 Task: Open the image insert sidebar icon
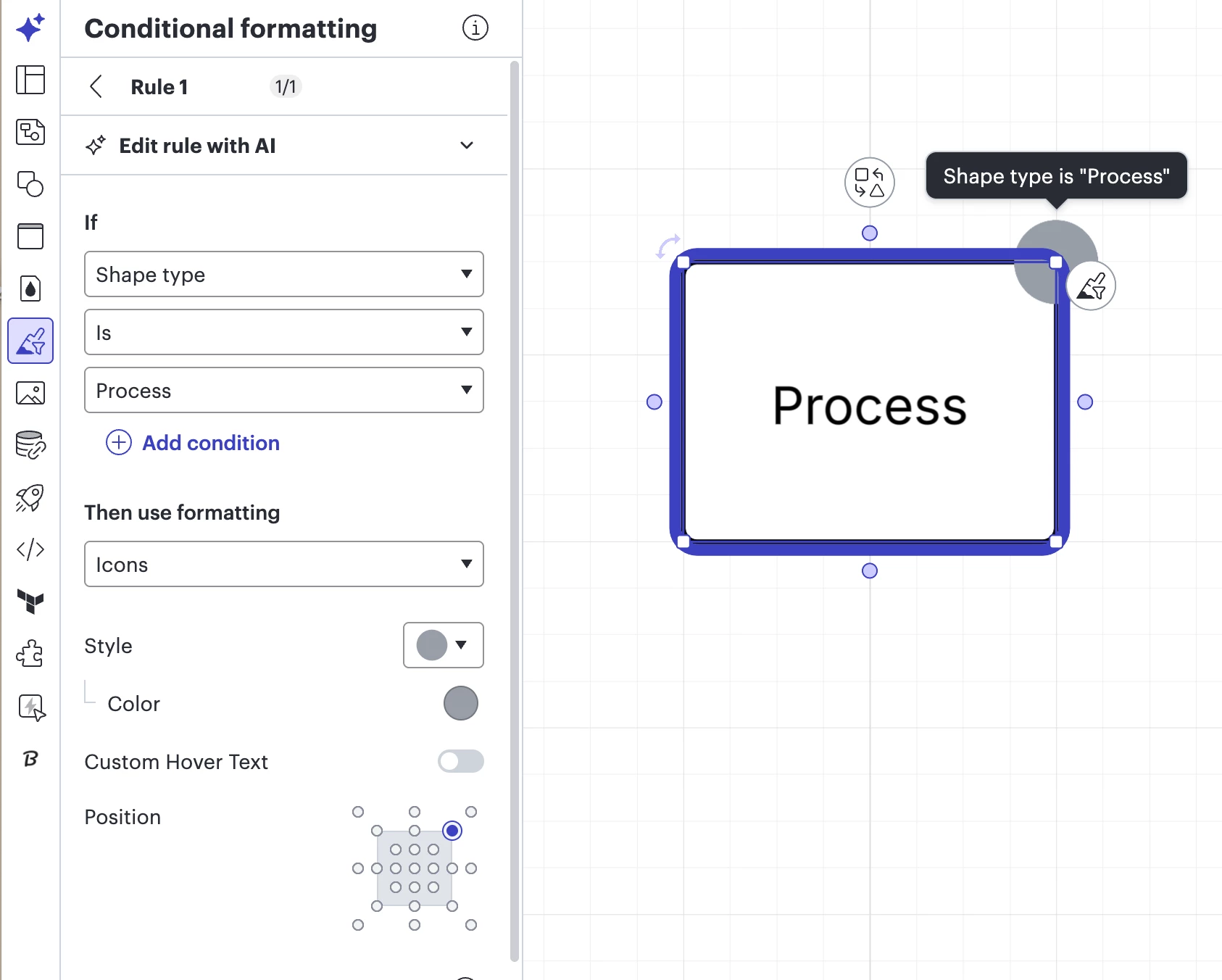[30, 393]
